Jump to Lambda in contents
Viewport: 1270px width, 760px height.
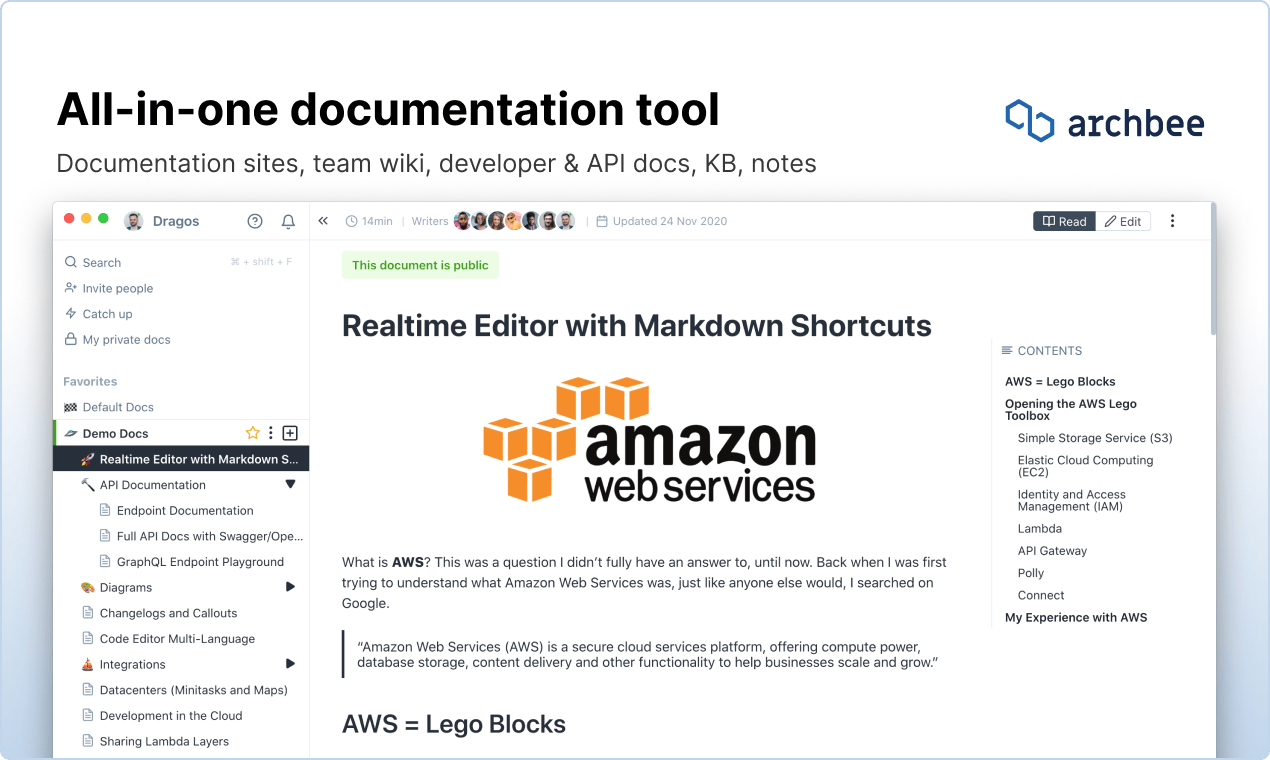coord(1040,529)
